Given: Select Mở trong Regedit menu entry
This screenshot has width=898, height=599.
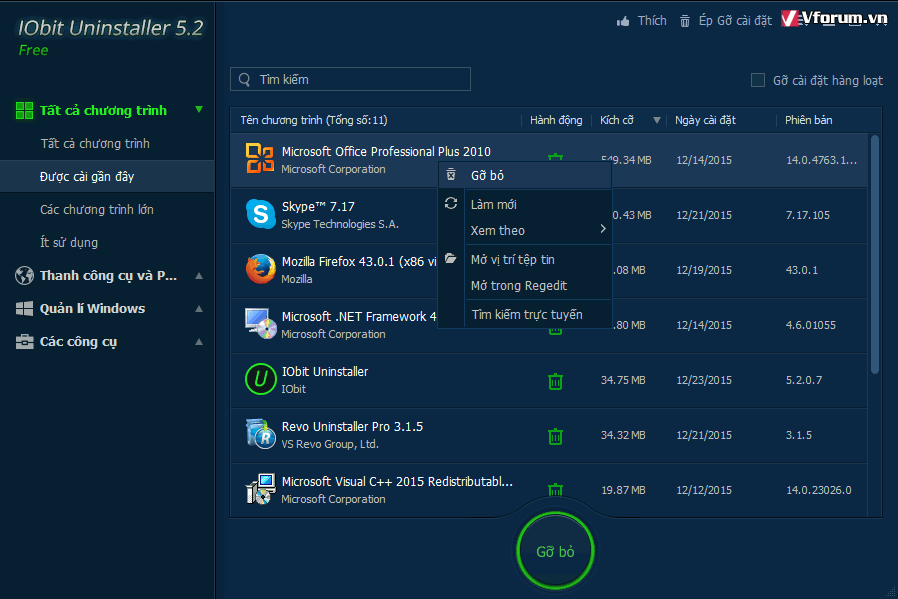Looking at the screenshot, I should [x=525, y=285].
